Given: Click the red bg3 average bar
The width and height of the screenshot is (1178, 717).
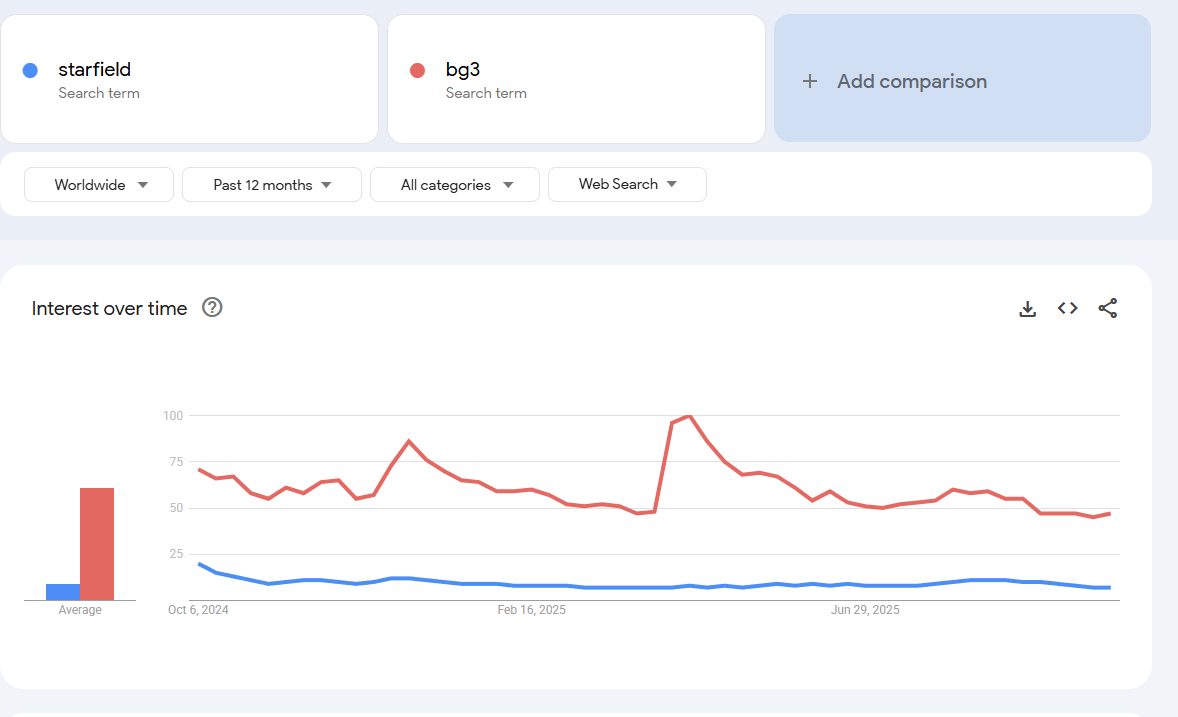Looking at the screenshot, I should point(97,544).
